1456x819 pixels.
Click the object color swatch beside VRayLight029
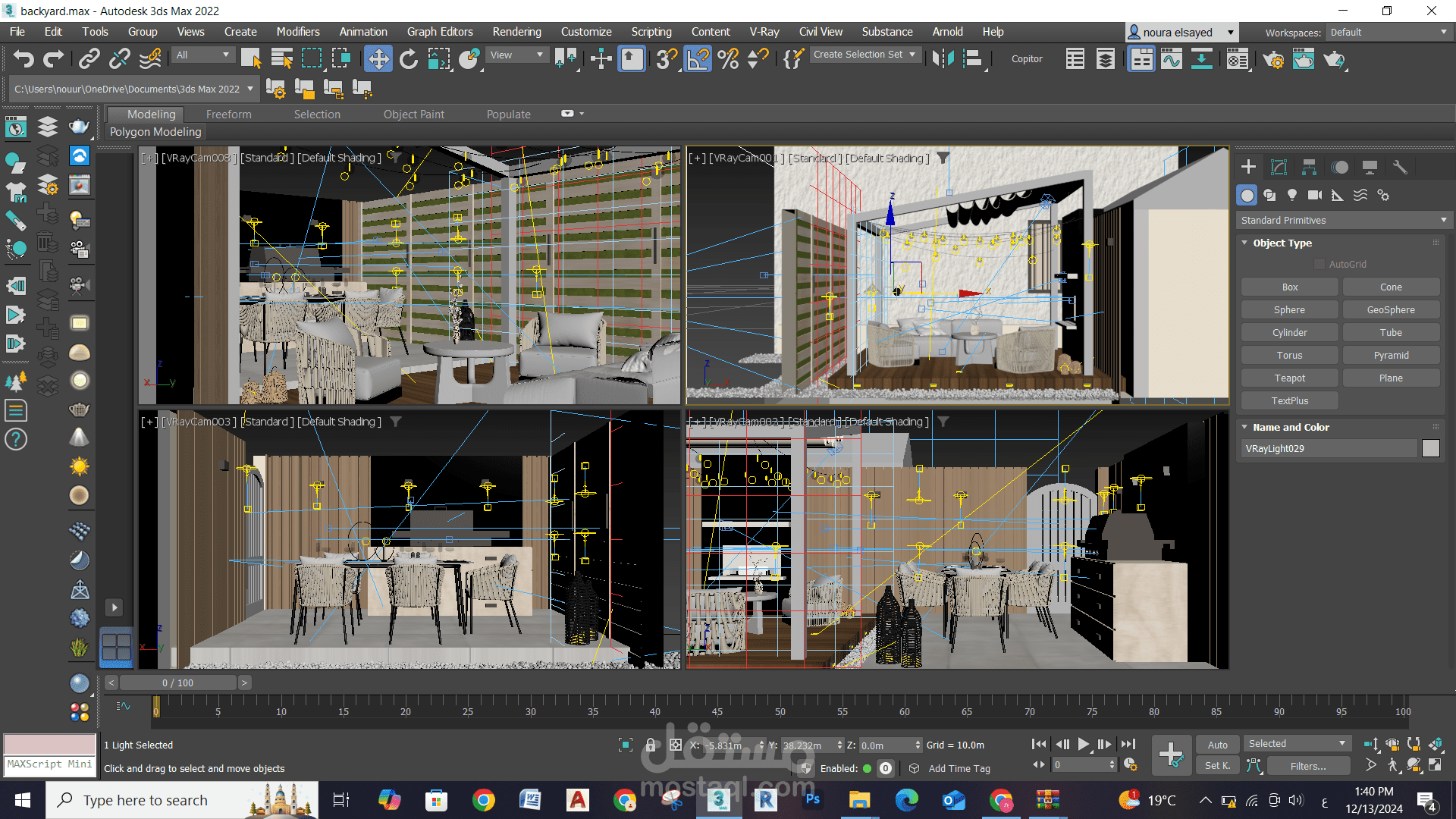(x=1430, y=448)
